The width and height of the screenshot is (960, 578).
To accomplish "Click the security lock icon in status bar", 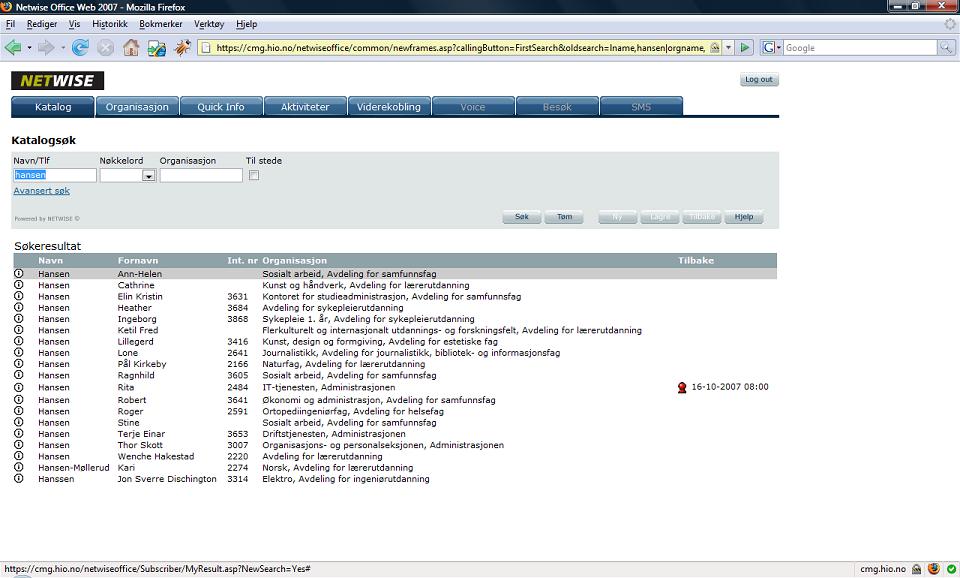I will 917,569.
